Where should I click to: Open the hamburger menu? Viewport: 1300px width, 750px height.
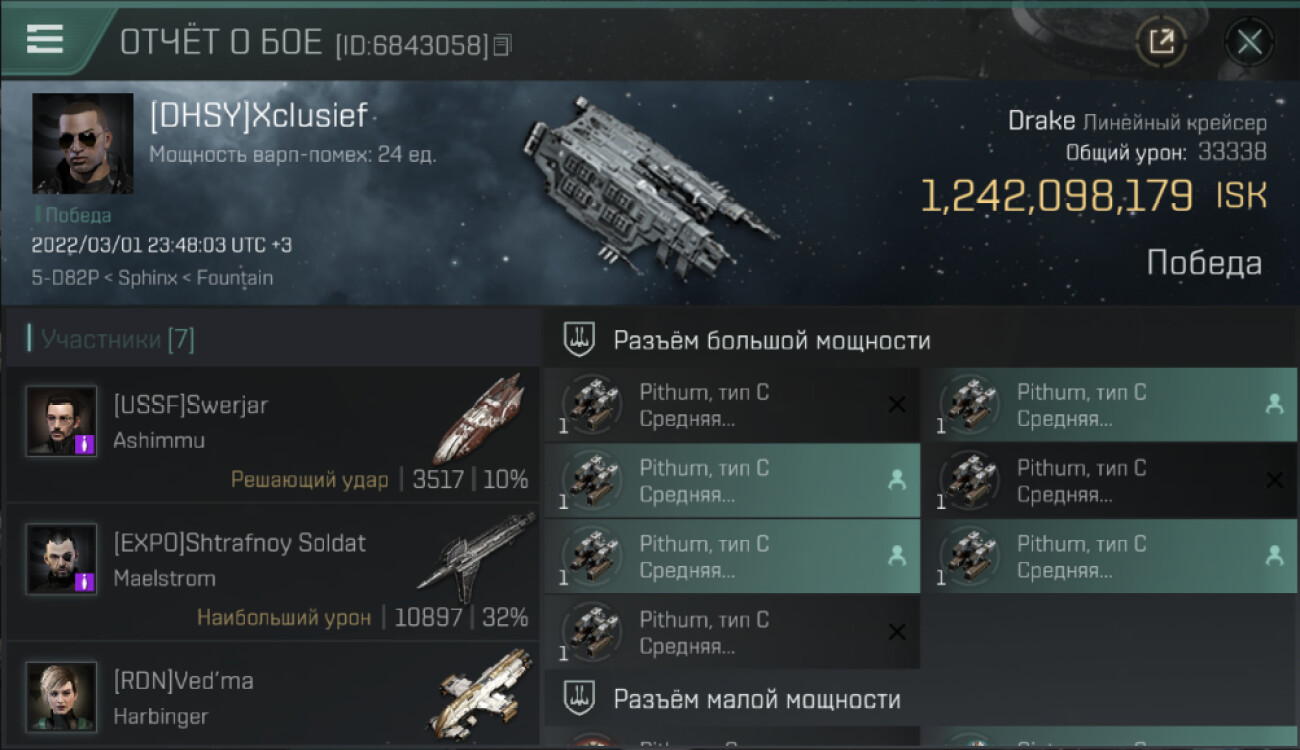pos(45,40)
